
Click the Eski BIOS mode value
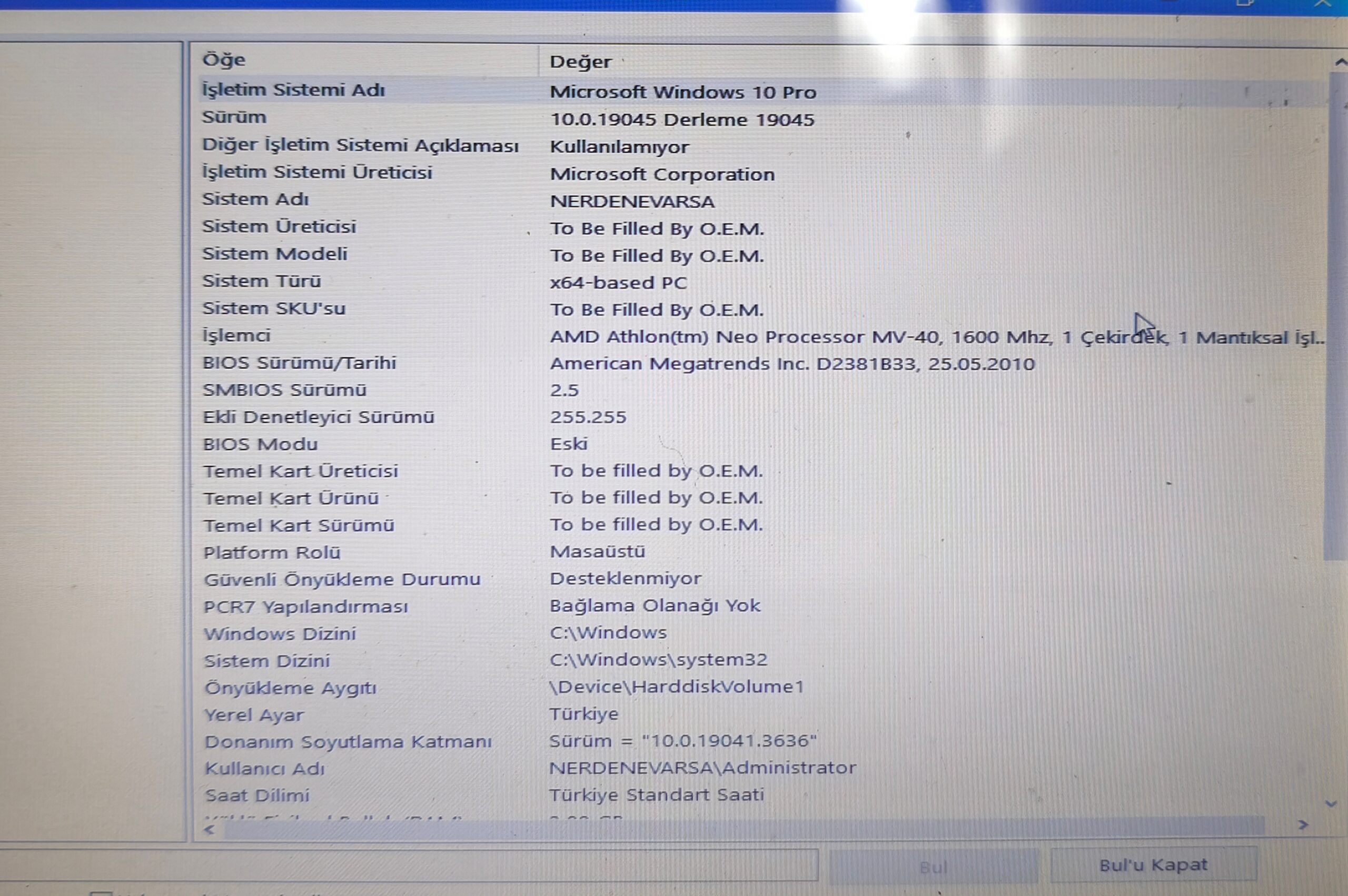coord(569,444)
